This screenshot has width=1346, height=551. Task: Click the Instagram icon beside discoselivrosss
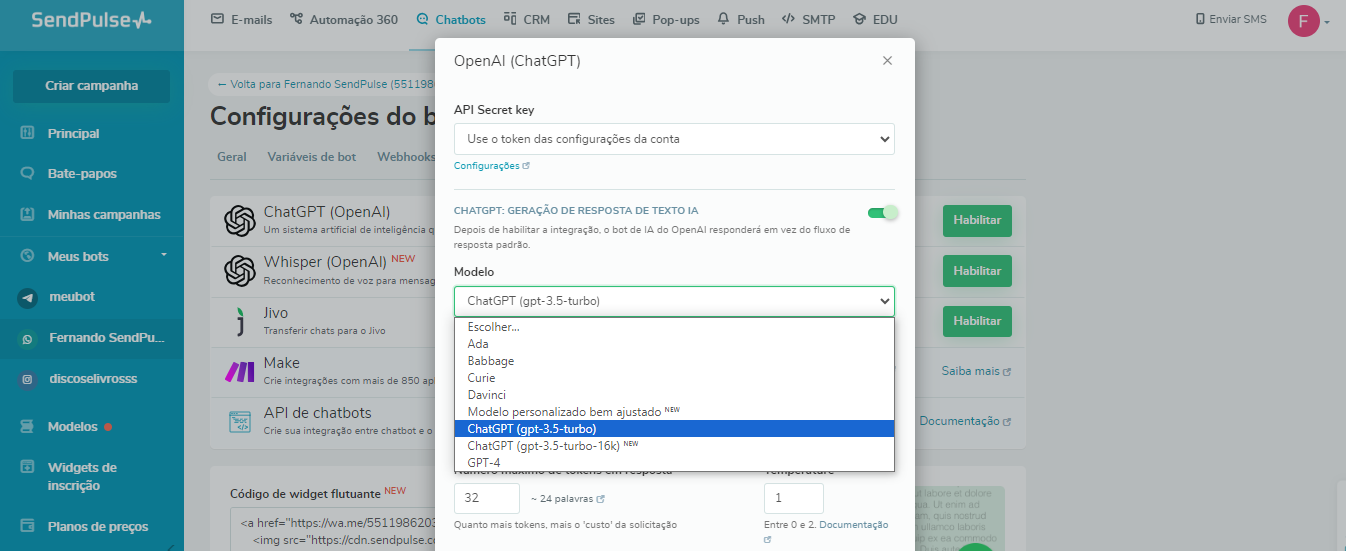28,379
